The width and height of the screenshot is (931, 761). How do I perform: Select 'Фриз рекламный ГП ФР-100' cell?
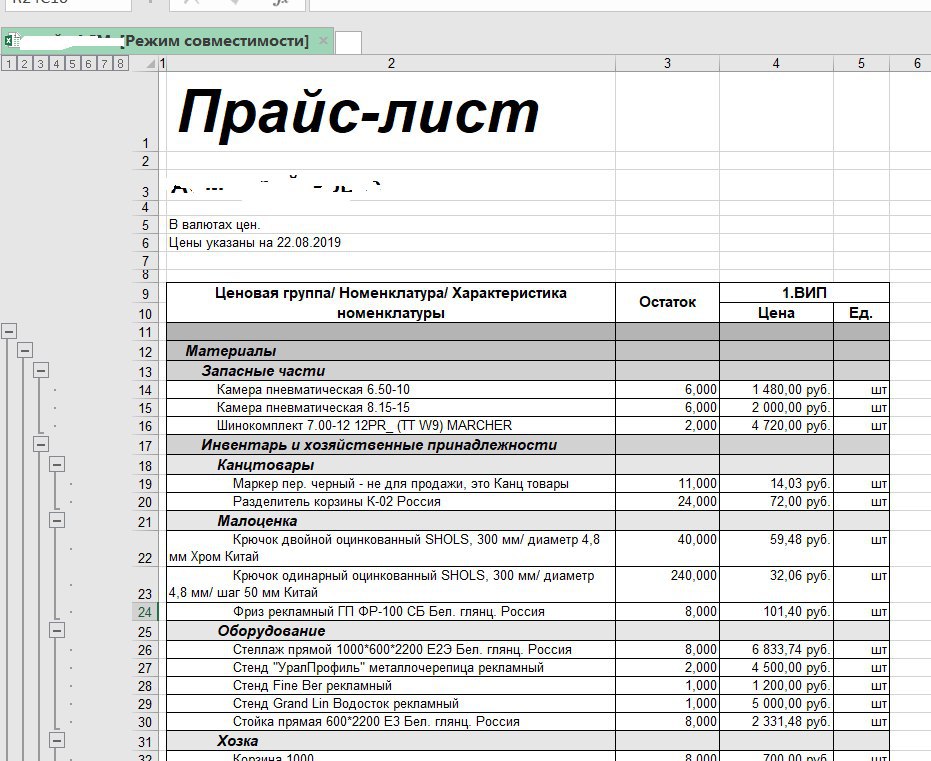click(391, 611)
